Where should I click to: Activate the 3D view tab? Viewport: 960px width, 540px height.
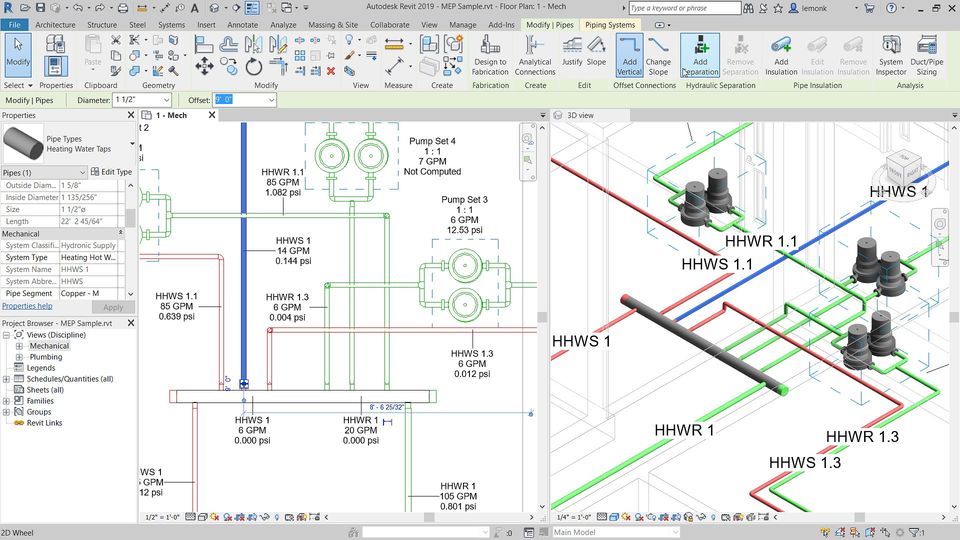580,115
